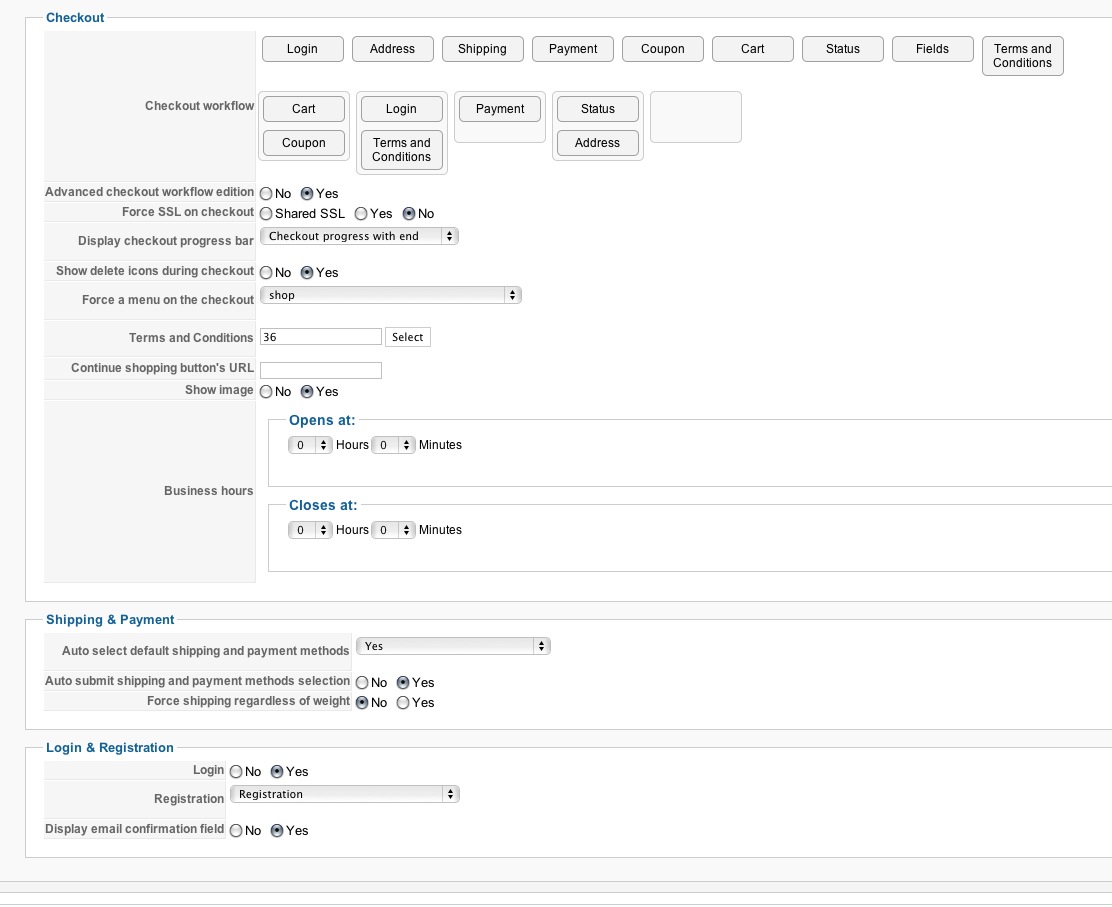Viewport: 1112px width, 907px height.
Task: Click the Shipping workflow block
Action: click(x=482, y=49)
